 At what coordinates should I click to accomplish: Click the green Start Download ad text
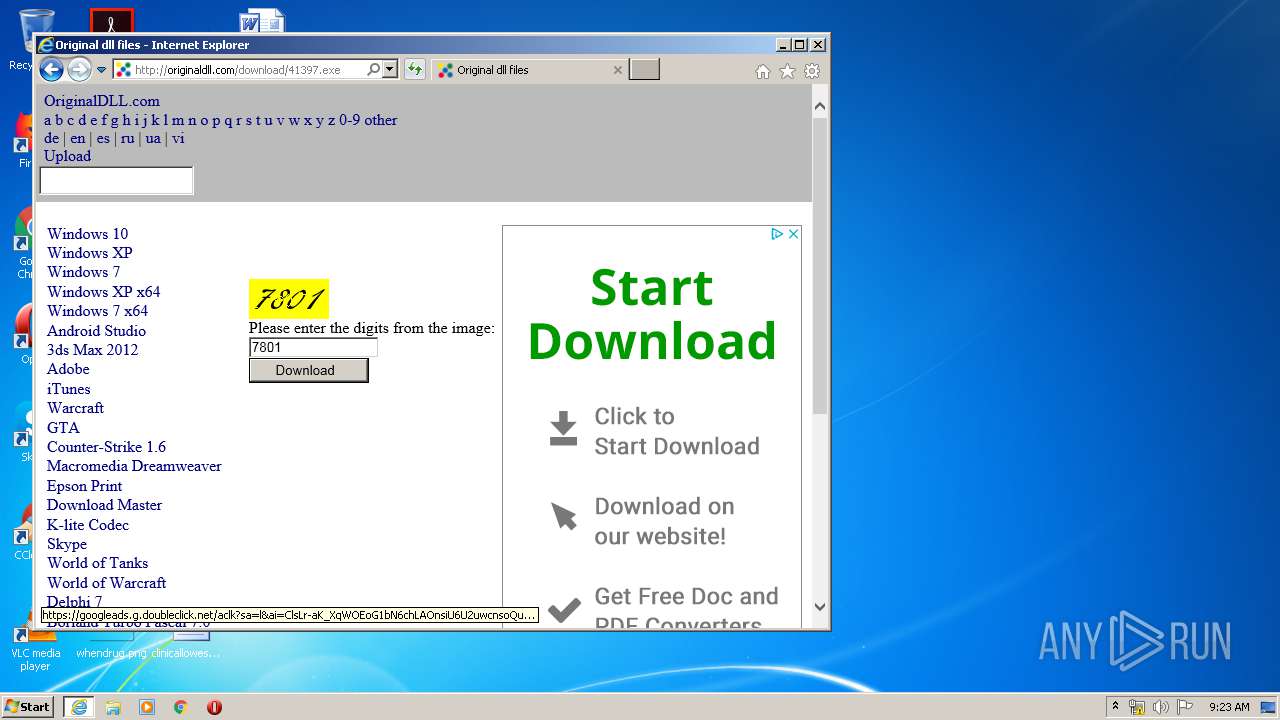(652, 314)
